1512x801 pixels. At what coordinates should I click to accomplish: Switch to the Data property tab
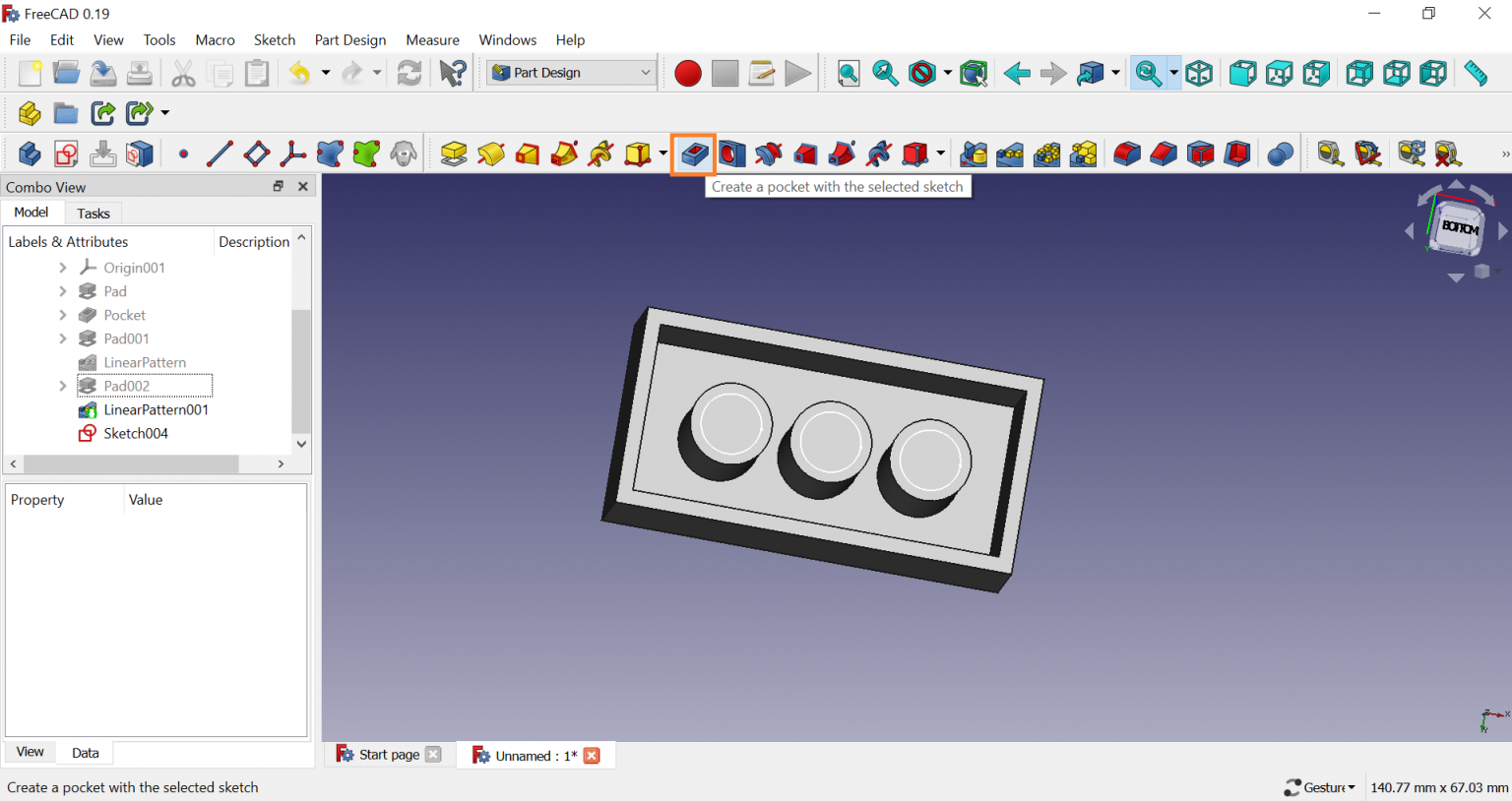click(86, 753)
